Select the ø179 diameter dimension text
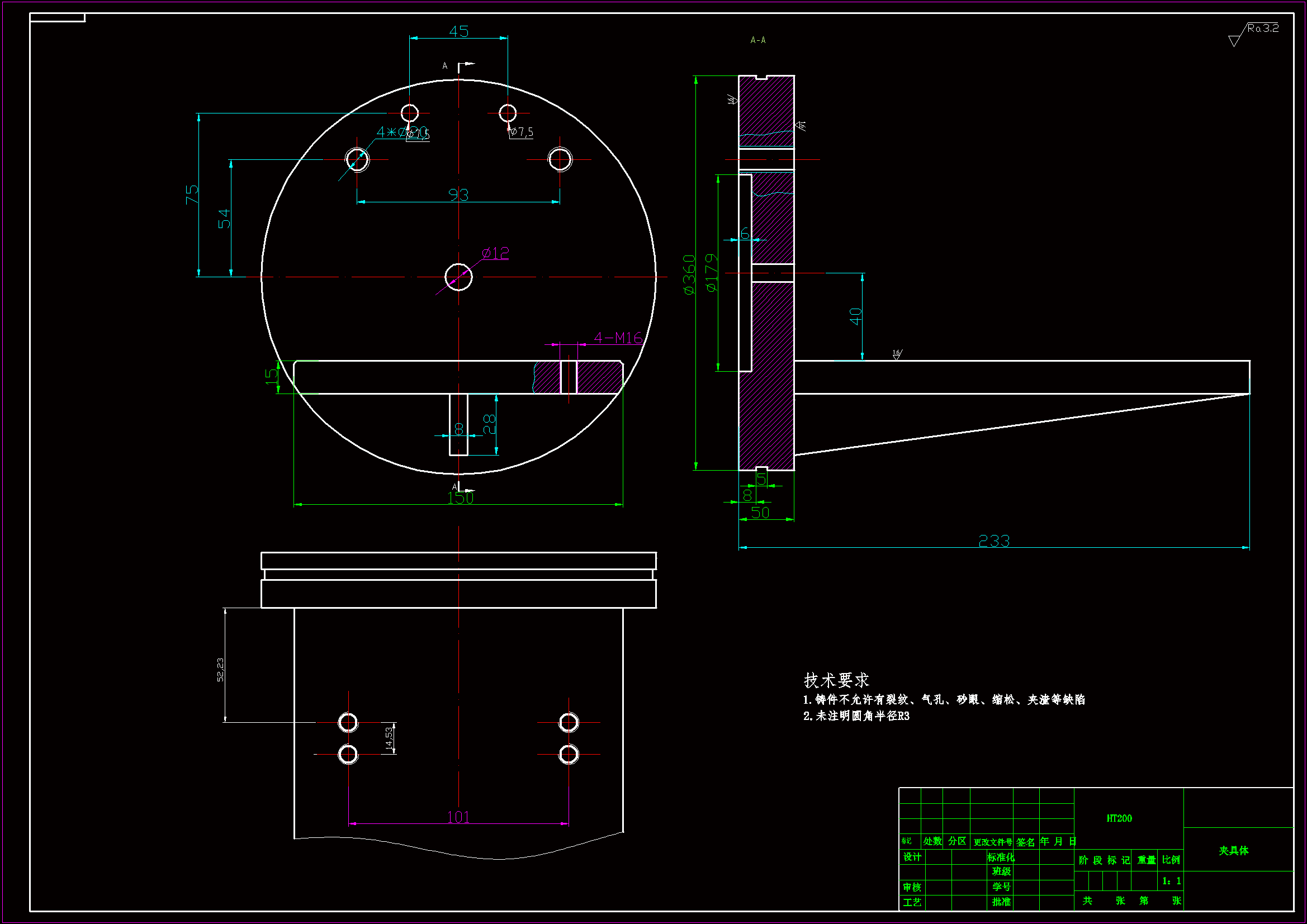This screenshot has height=924, width=1307. pos(712,274)
